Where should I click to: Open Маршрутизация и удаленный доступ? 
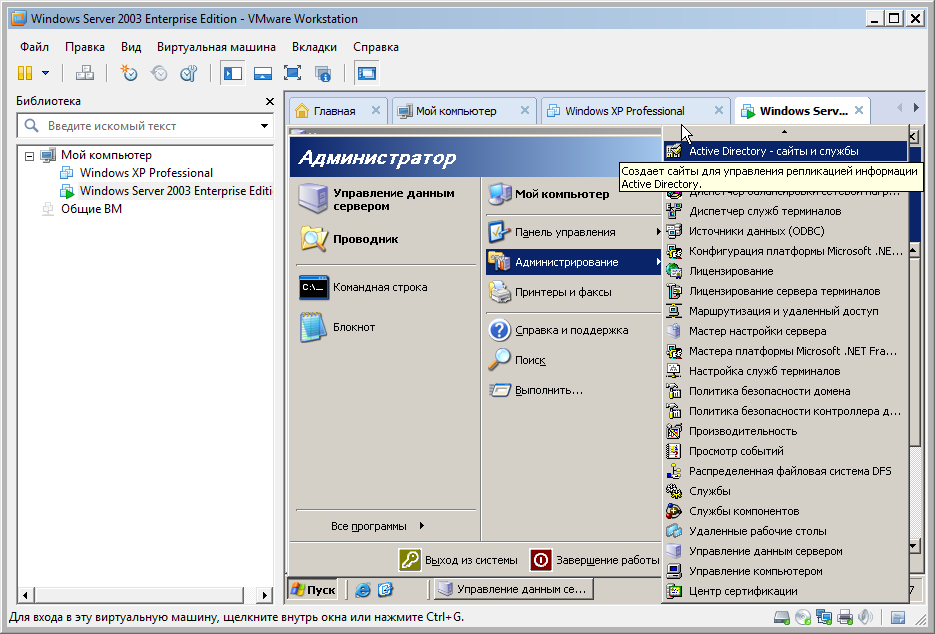click(x=786, y=311)
